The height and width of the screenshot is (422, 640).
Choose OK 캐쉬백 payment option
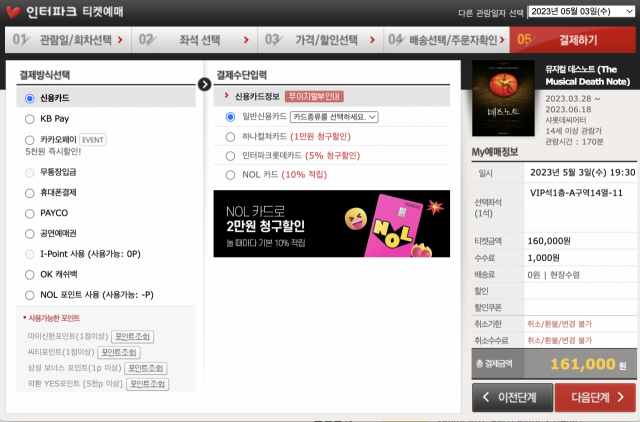[29, 275]
